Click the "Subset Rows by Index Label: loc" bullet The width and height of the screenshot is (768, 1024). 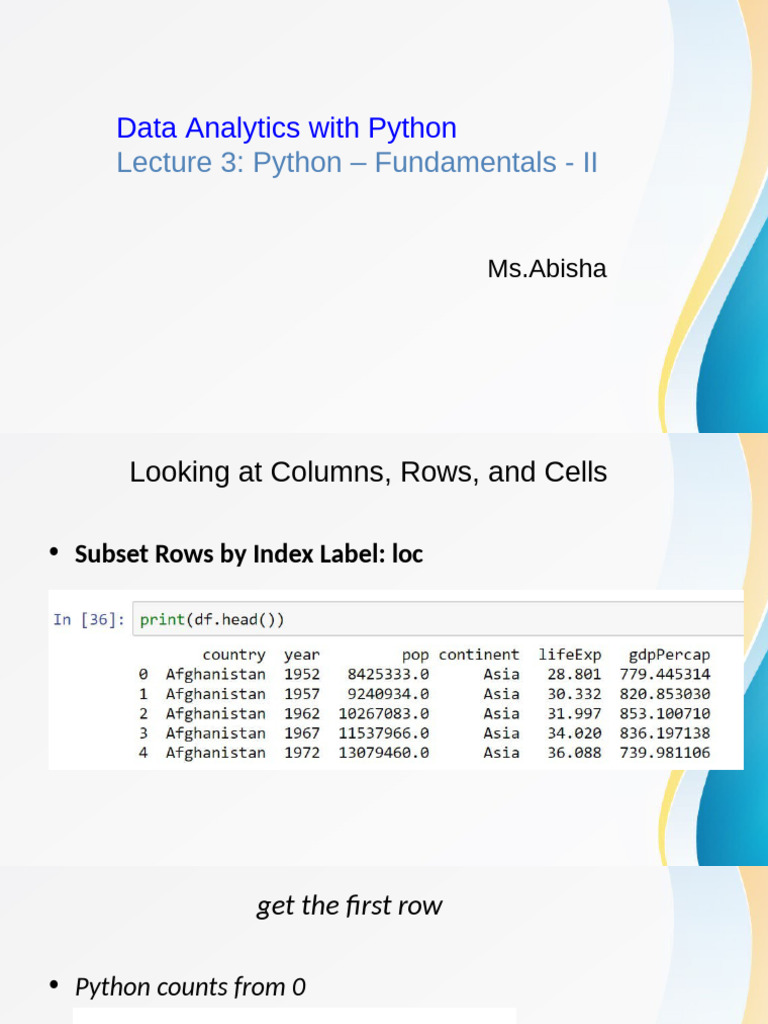tap(248, 554)
